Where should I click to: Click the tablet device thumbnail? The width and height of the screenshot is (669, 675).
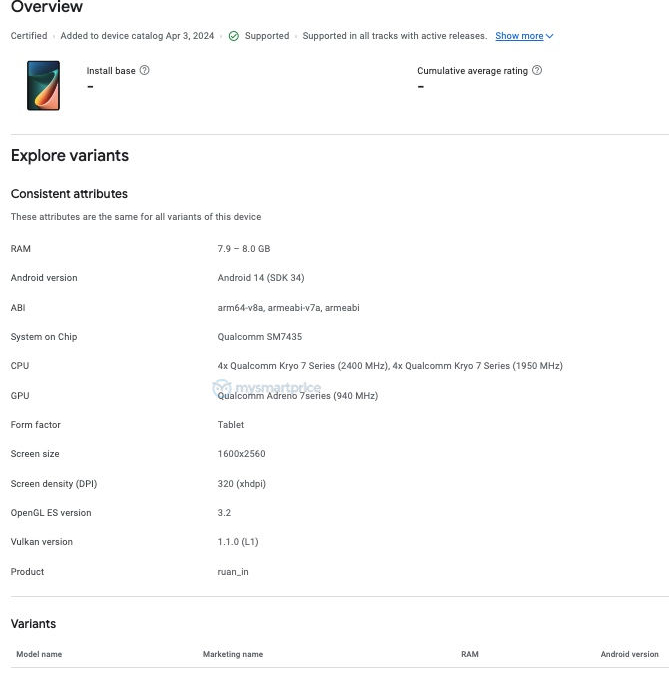pos(43,86)
